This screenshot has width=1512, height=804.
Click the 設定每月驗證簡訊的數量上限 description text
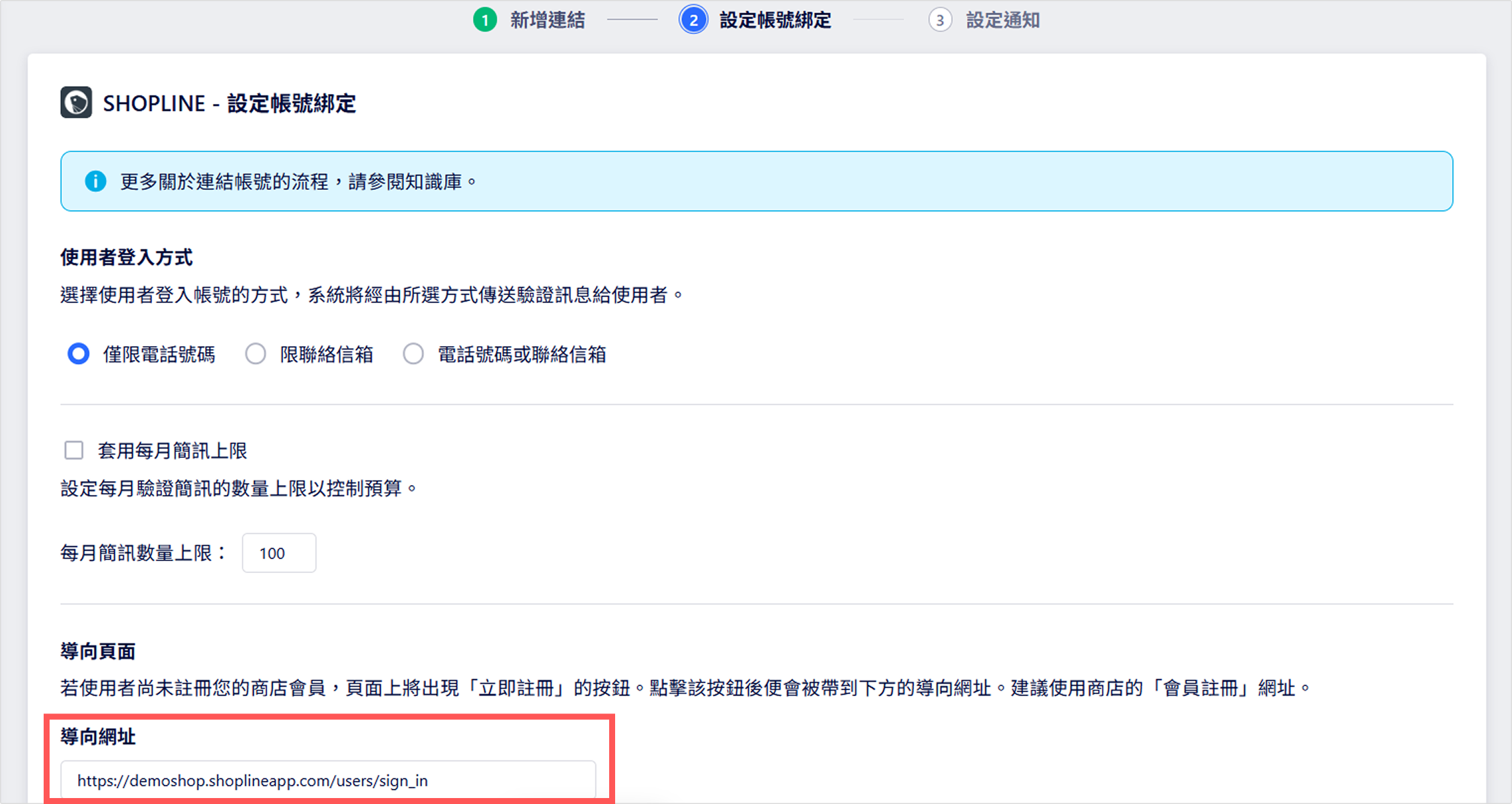(x=239, y=489)
